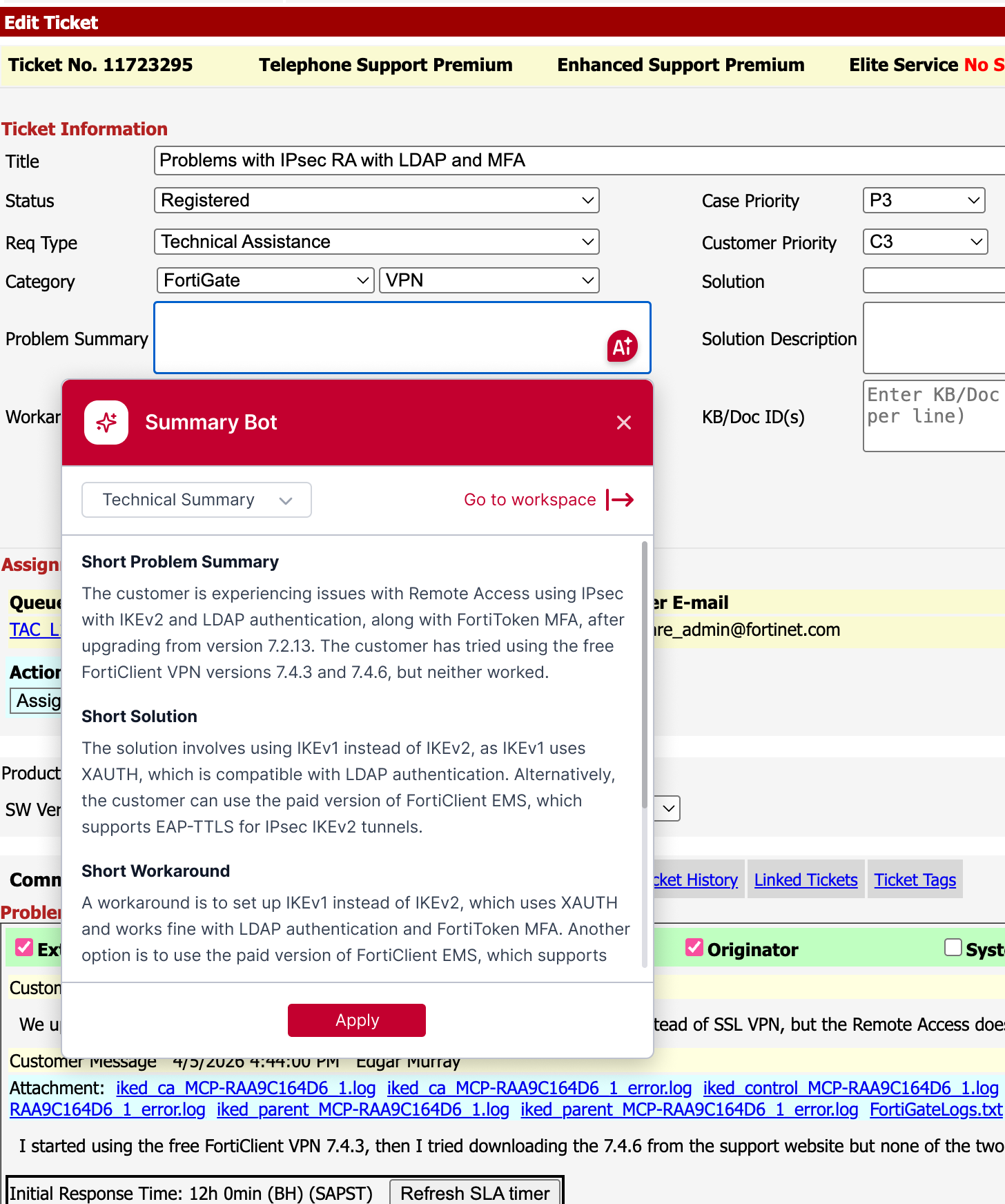Open the Ticket History tab

pyautogui.click(x=696, y=880)
